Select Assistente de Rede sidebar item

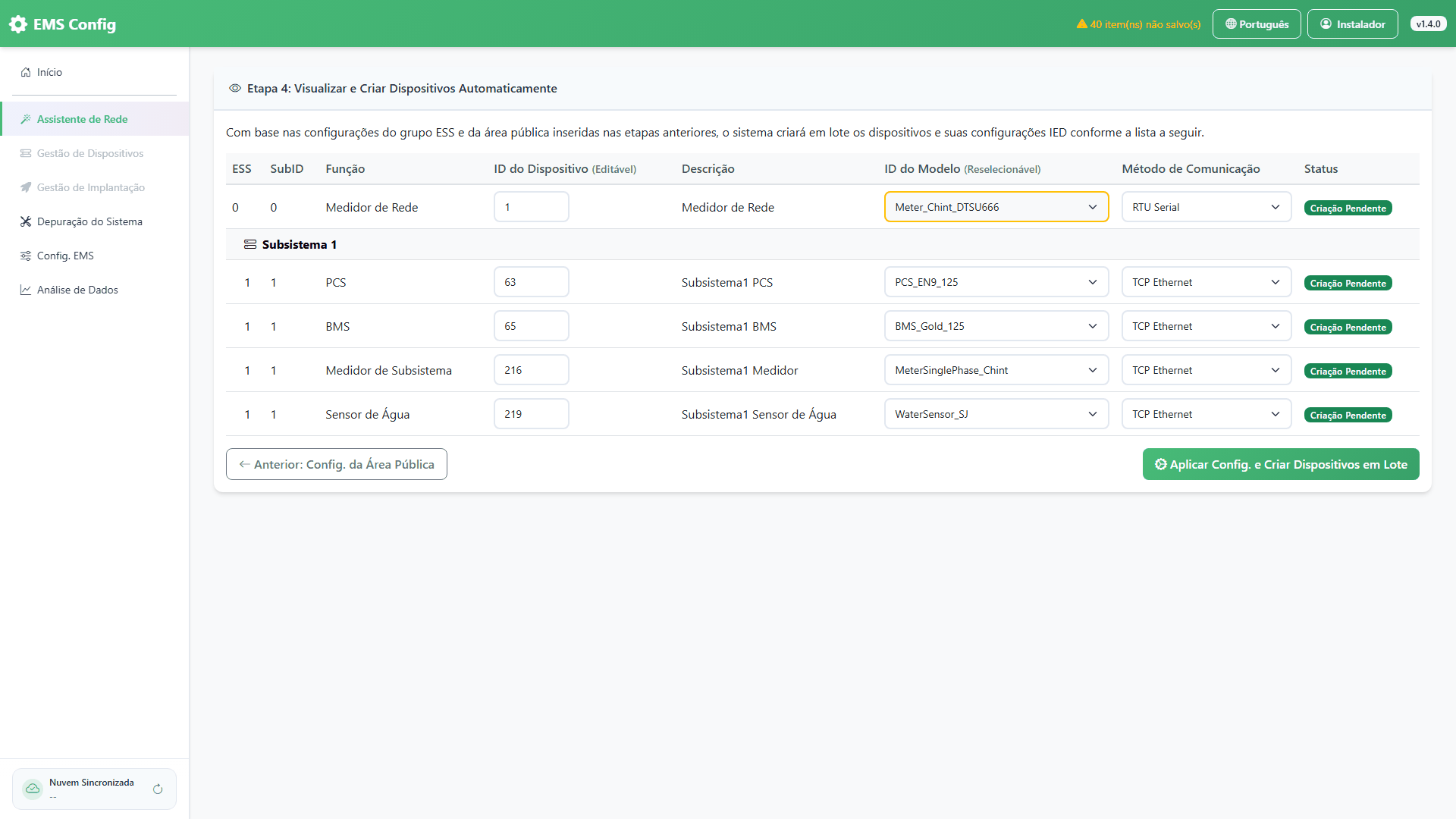[x=95, y=119]
